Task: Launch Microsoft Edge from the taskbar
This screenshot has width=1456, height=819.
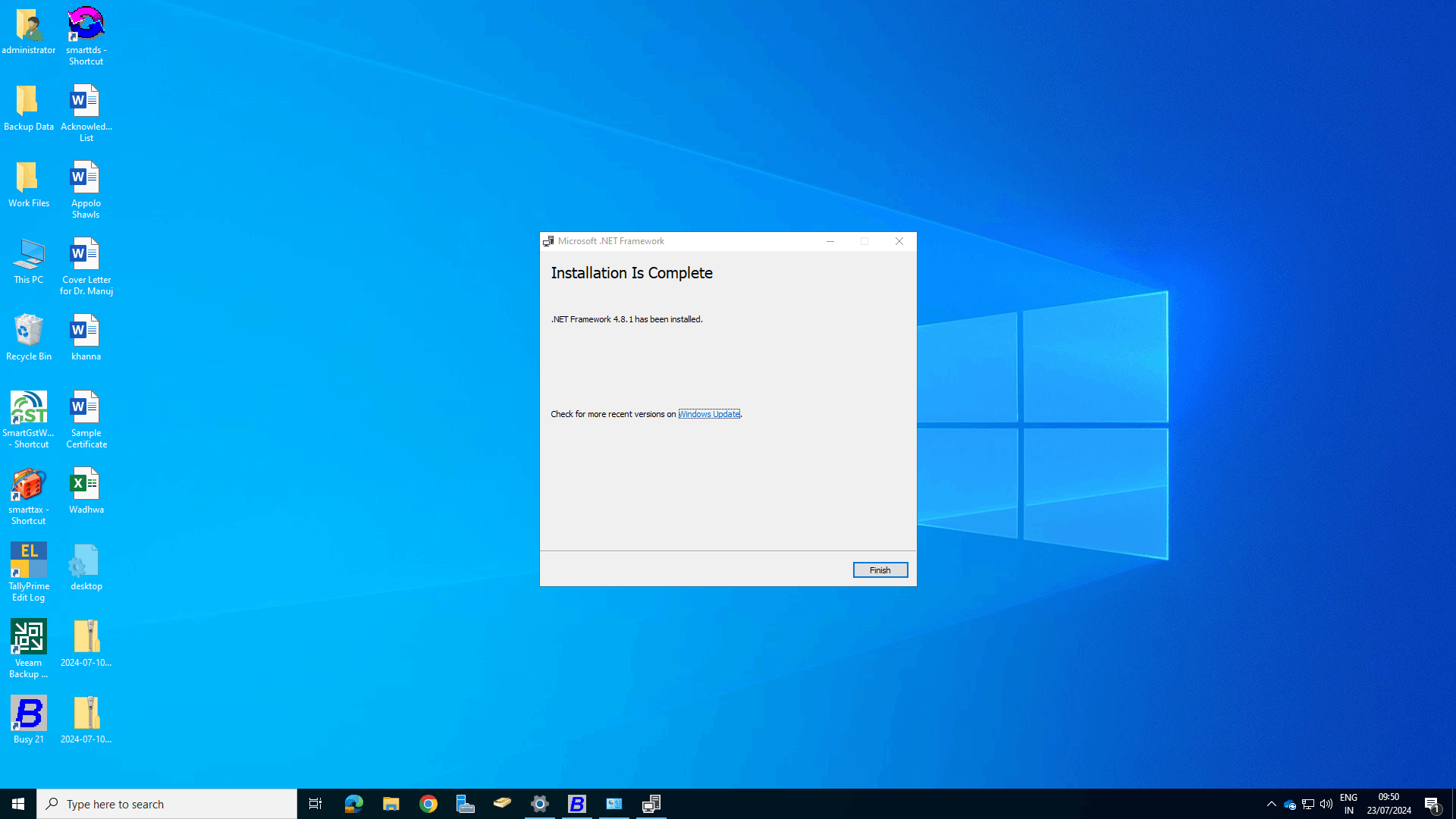Action: point(353,804)
